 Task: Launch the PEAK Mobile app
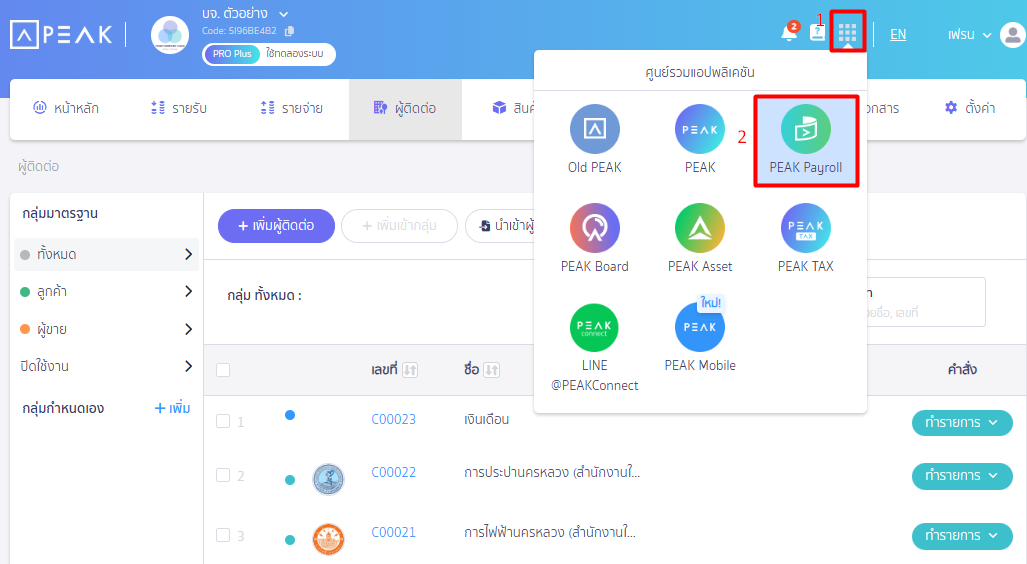pos(700,338)
